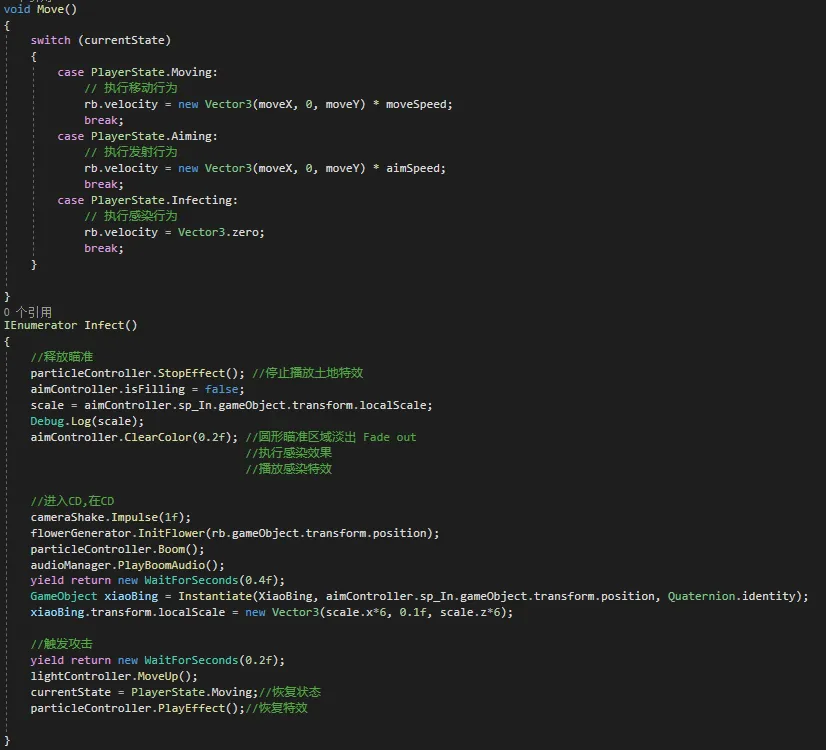This screenshot has height=750, width=826.
Task: Click the 'case PlayerState.Infecting:' line
Action: (148, 200)
